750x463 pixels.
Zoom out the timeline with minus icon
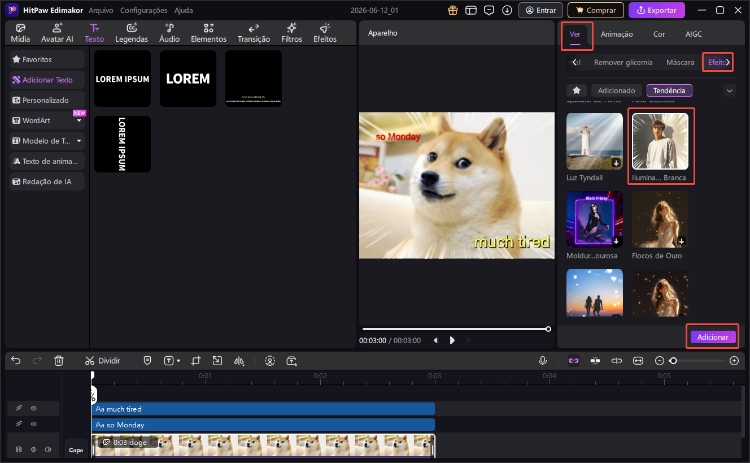[659, 361]
